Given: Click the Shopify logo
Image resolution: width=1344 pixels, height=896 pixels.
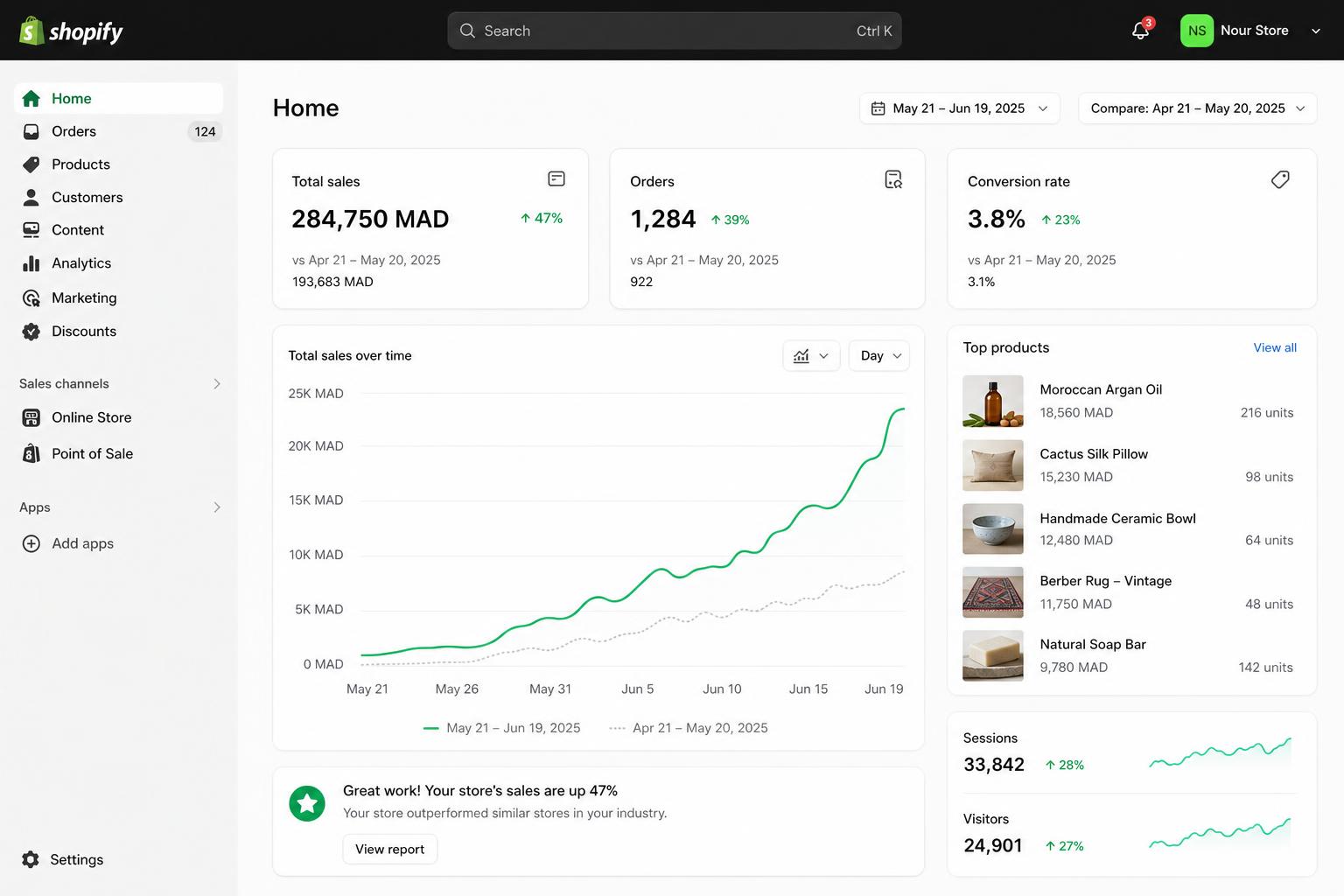Looking at the screenshot, I should point(71,31).
